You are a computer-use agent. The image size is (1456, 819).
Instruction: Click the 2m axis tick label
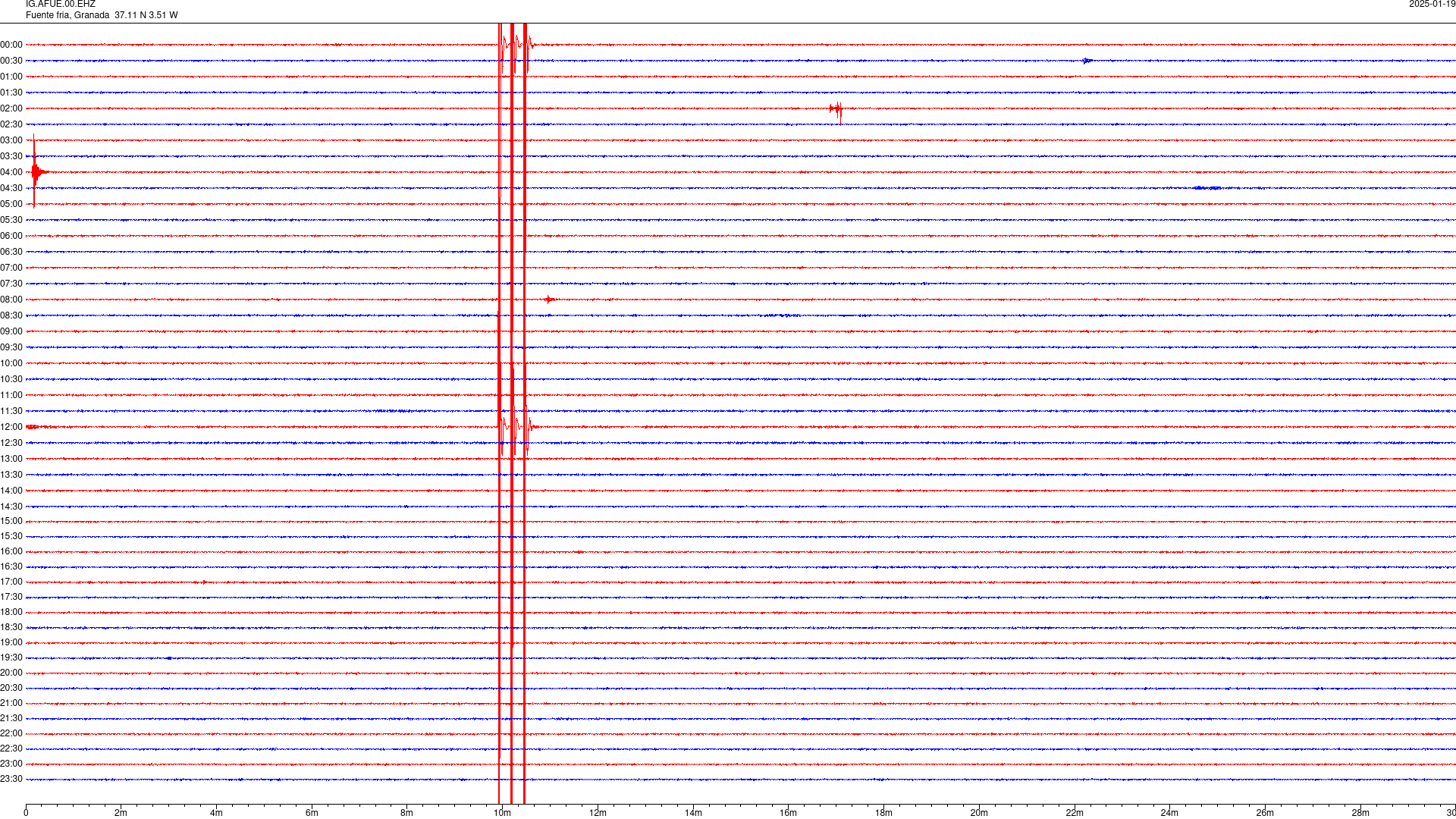pyautogui.click(x=121, y=813)
